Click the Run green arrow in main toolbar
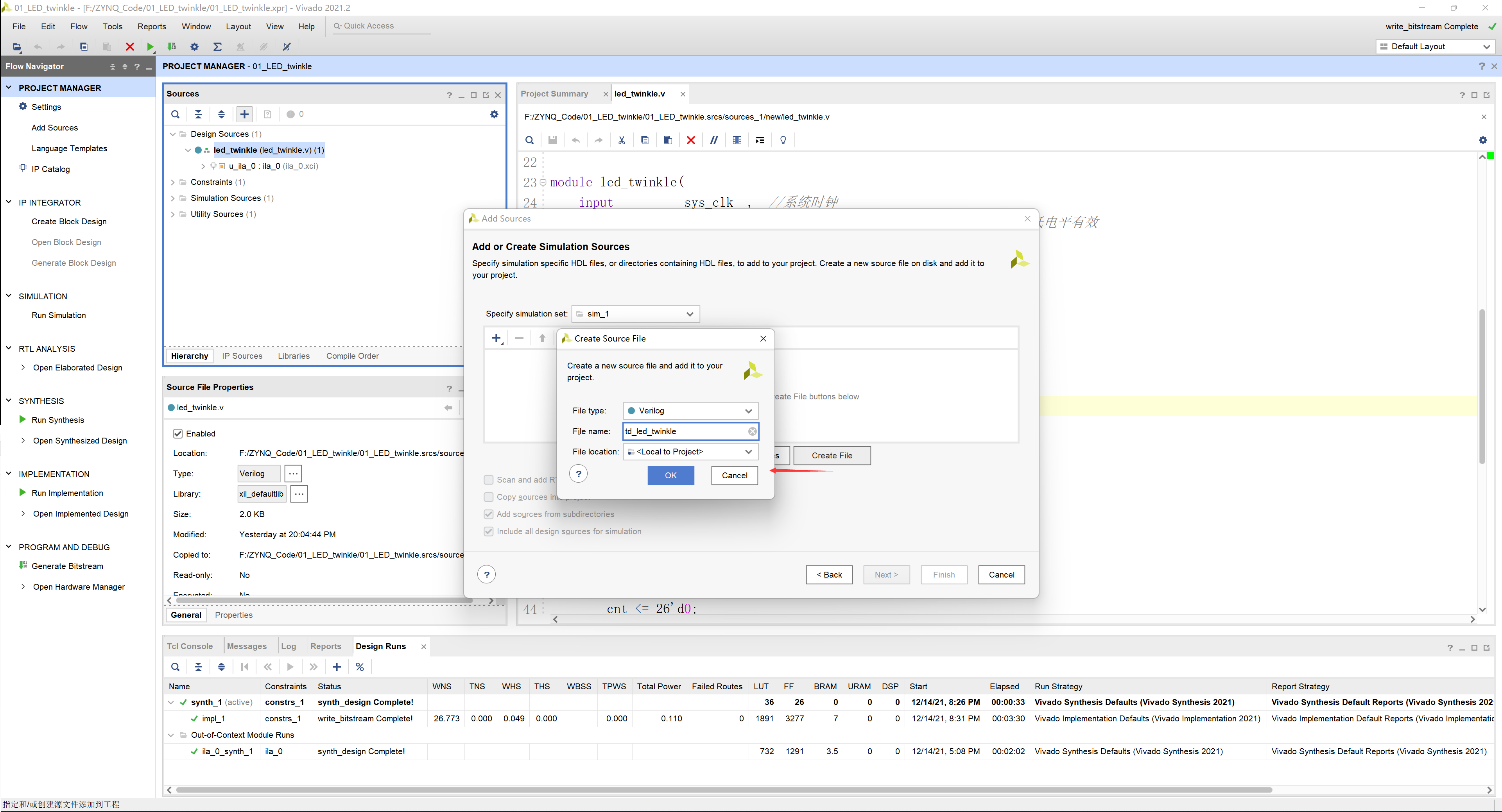Image resolution: width=1502 pixels, height=812 pixels. [x=150, y=47]
